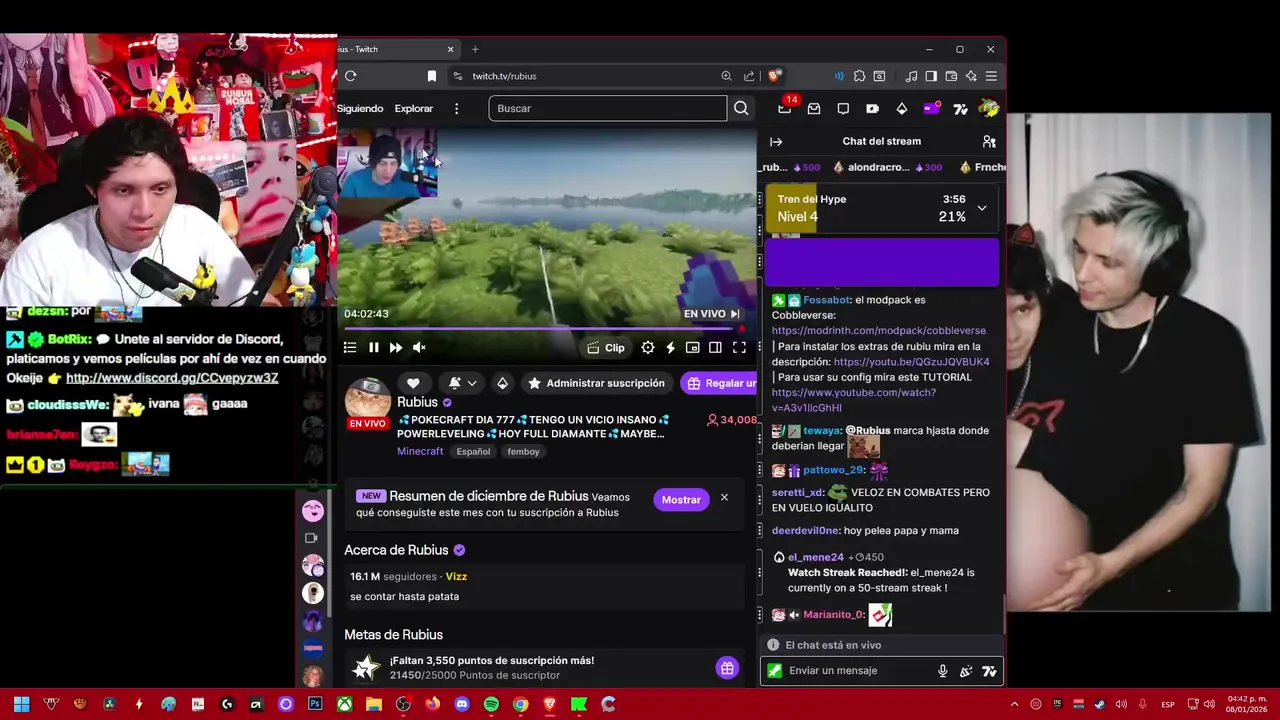Click the fast-forward button in the player

396,347
